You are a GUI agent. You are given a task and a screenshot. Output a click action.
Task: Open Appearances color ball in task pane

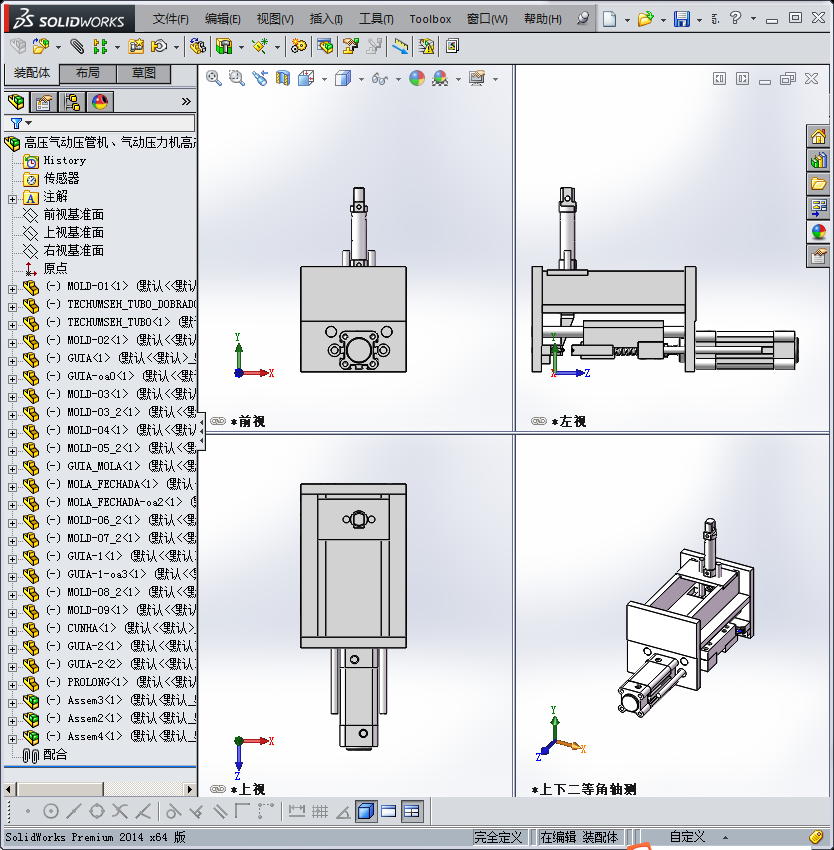click(x=818, y=232)
